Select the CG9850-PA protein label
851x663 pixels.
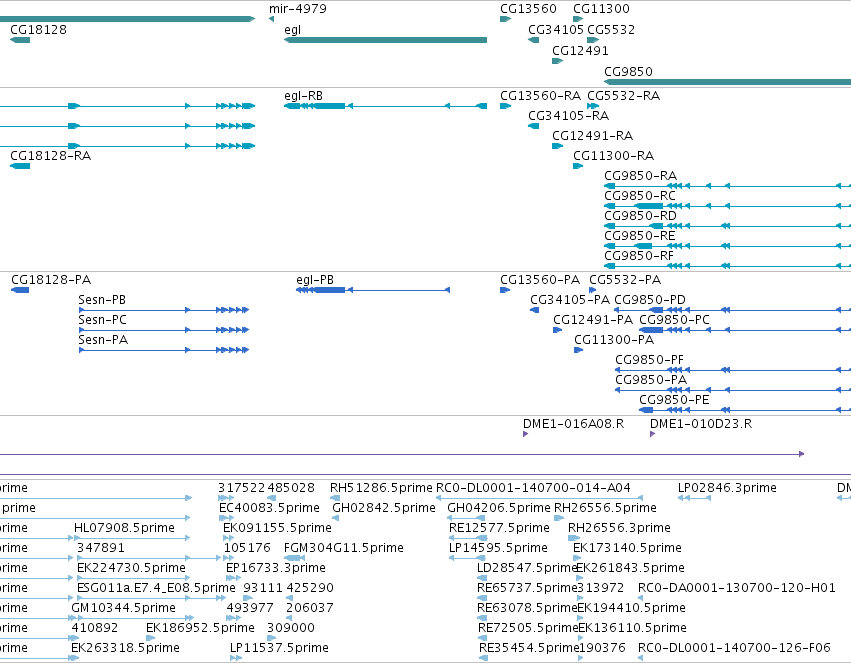tap(651, 380)
